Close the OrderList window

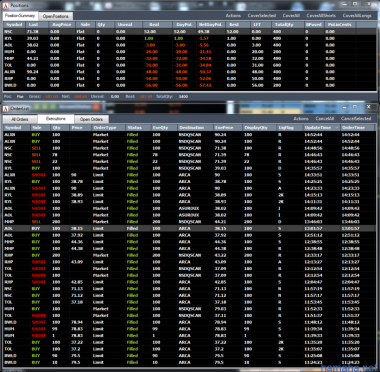(x=368, y=107)
